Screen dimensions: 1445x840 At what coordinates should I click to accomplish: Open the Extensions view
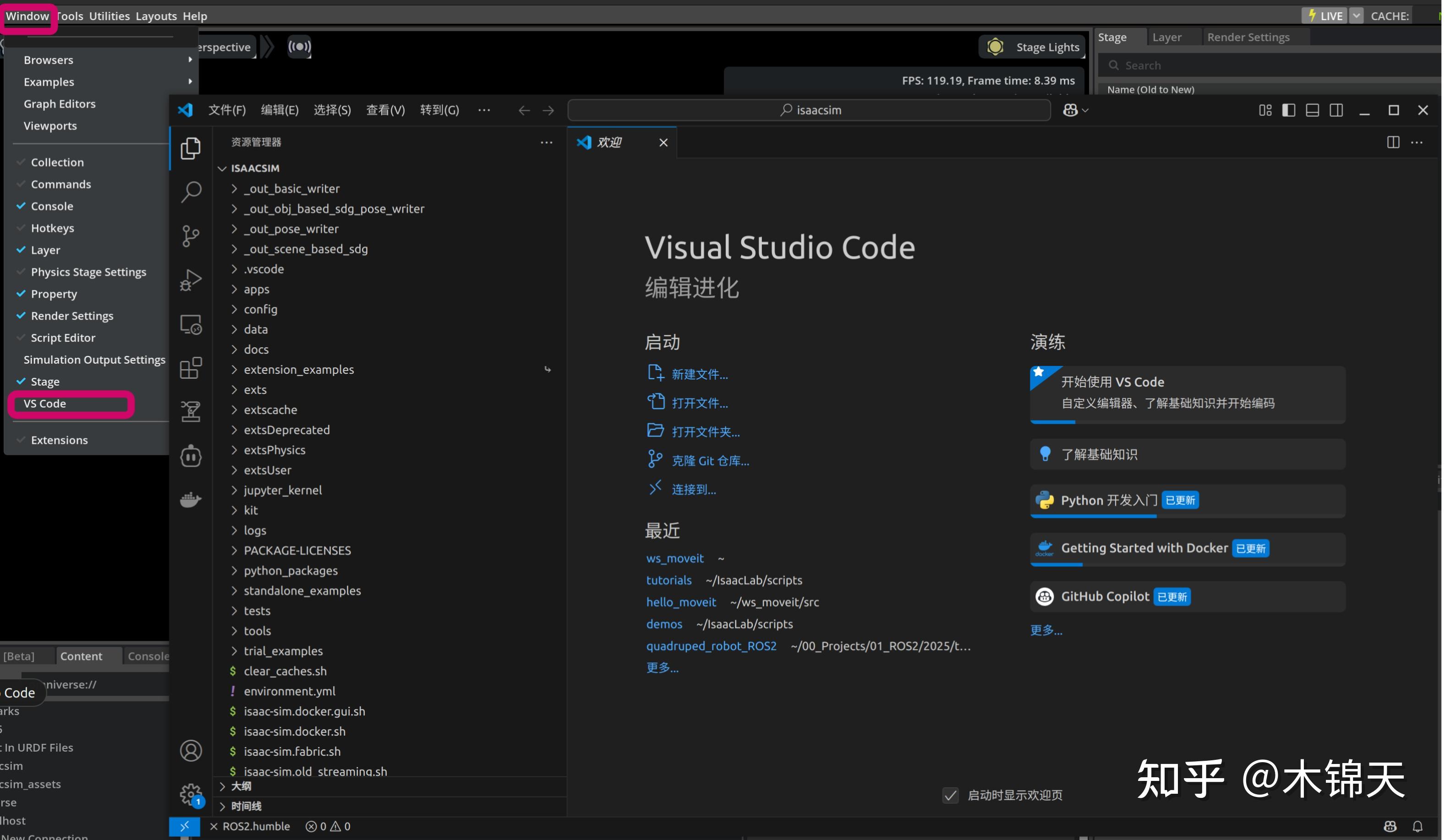(x=191, y=367)
